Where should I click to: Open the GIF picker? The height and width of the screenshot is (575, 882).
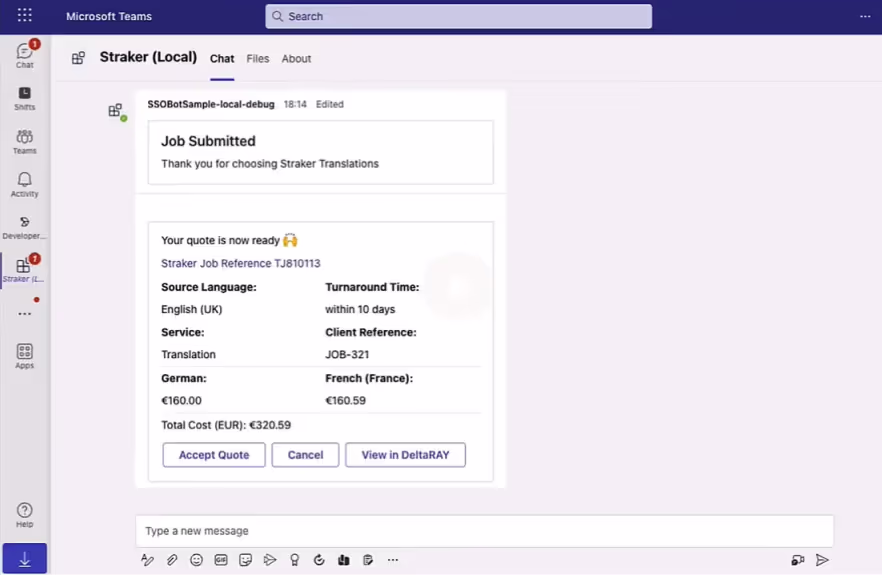tap(221, 560)
